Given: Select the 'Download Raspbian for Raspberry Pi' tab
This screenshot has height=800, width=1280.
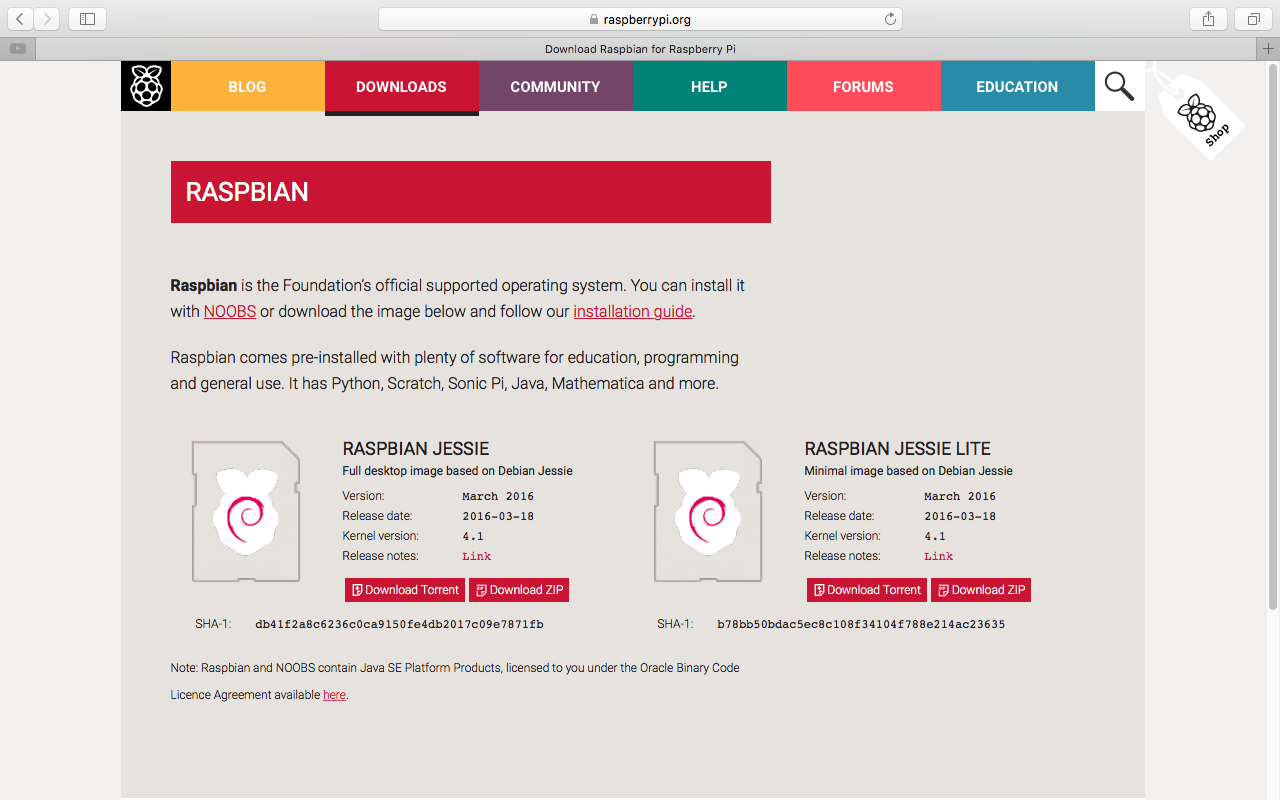Looking at the screenshot, I should coord(640,48).
